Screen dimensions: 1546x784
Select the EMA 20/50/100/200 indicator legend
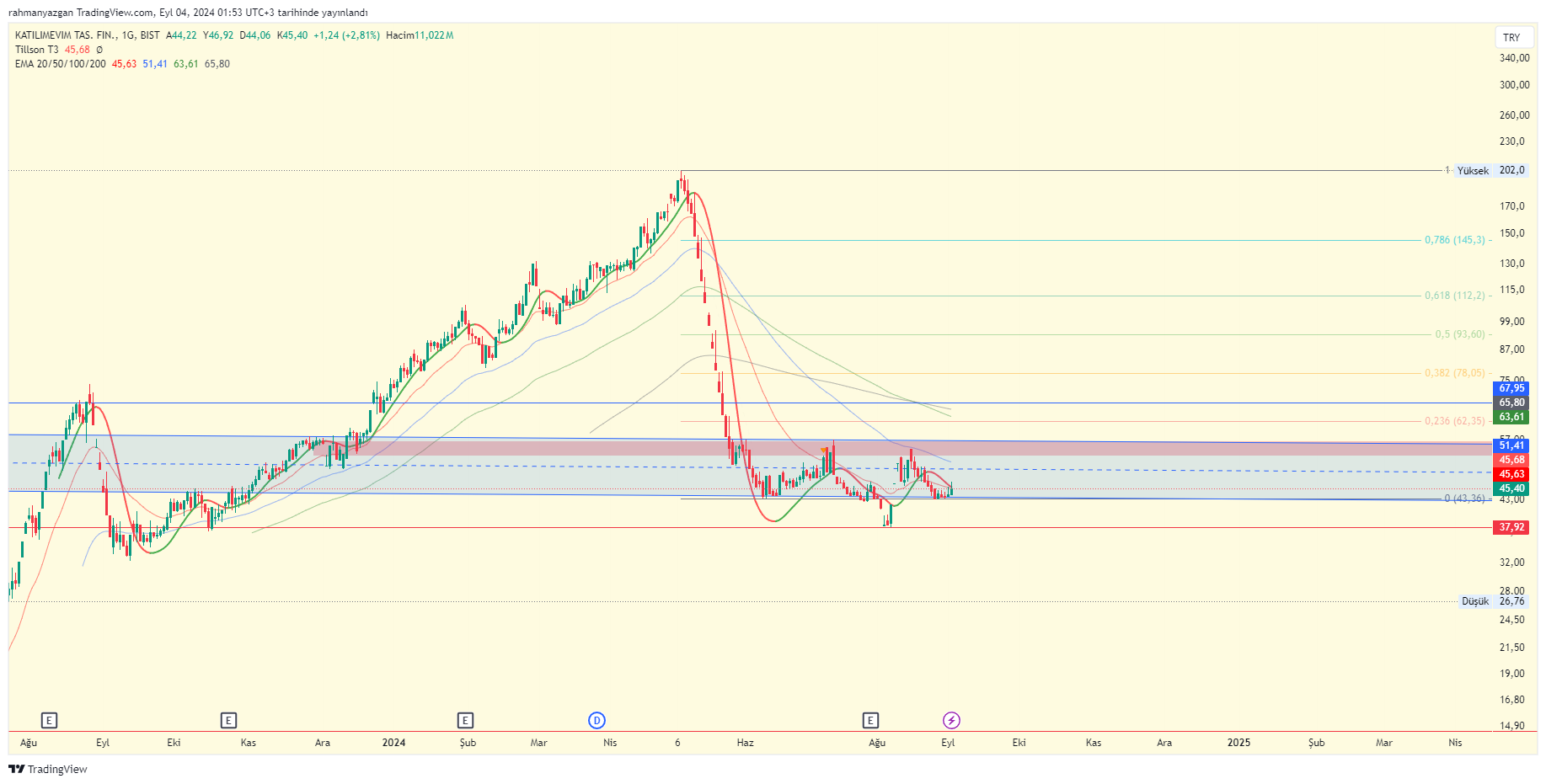[x=60, y=64]
